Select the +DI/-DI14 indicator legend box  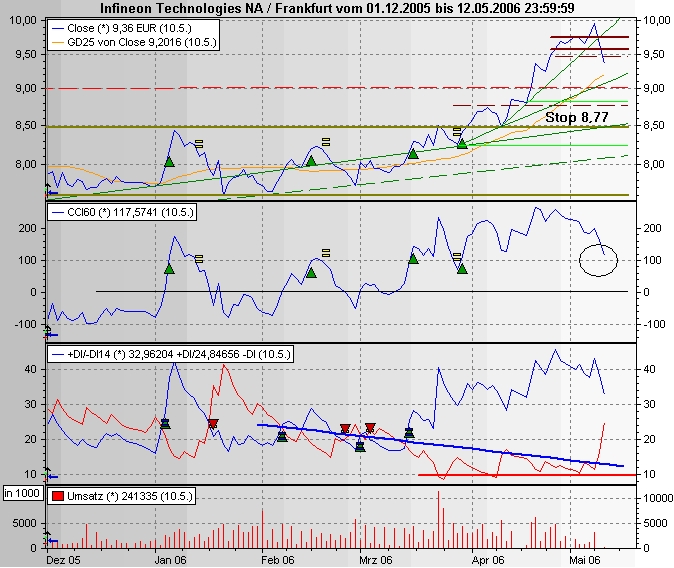point(170,354)
